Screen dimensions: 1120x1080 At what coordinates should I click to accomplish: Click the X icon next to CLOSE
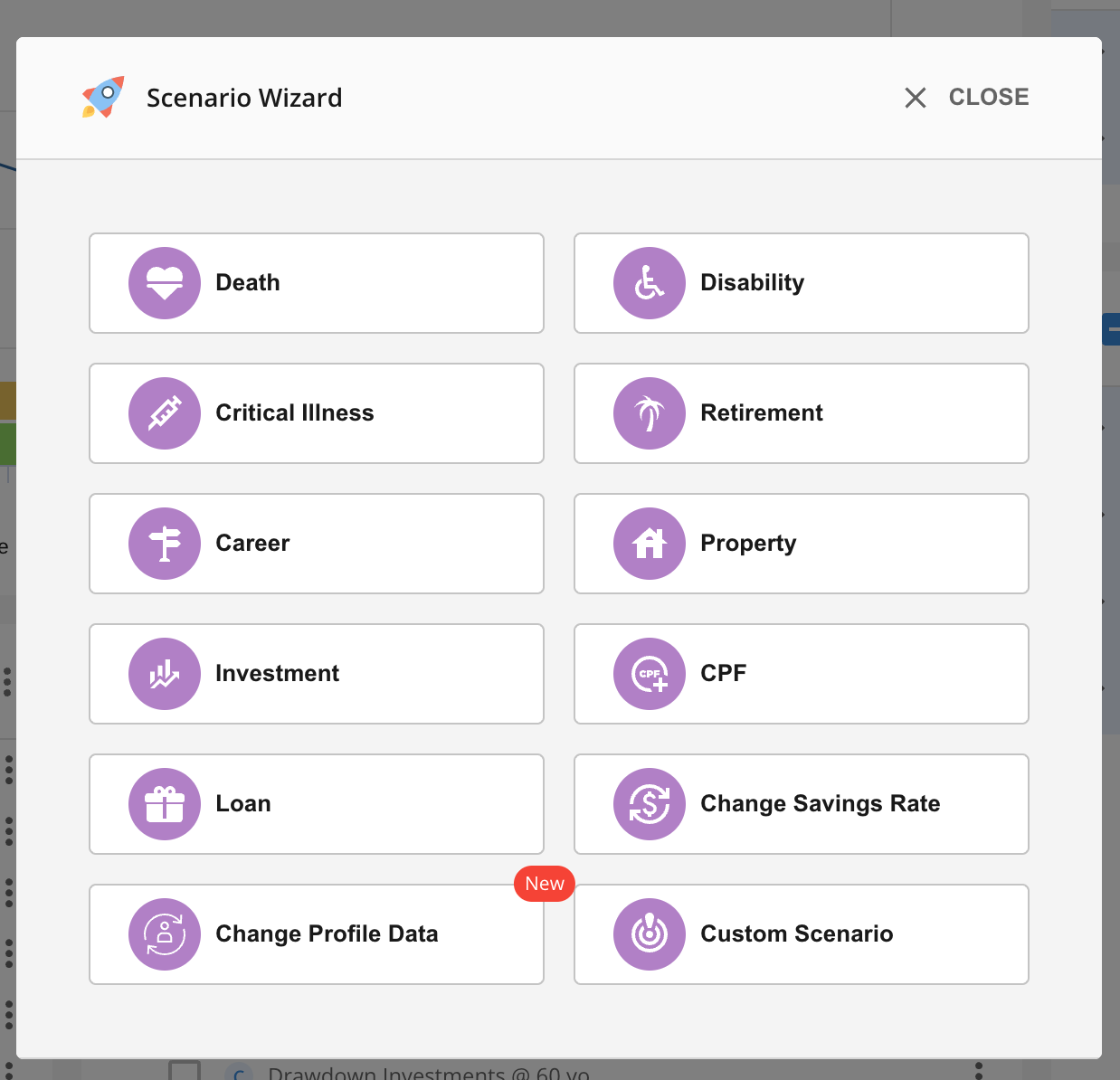pos(916,98)
